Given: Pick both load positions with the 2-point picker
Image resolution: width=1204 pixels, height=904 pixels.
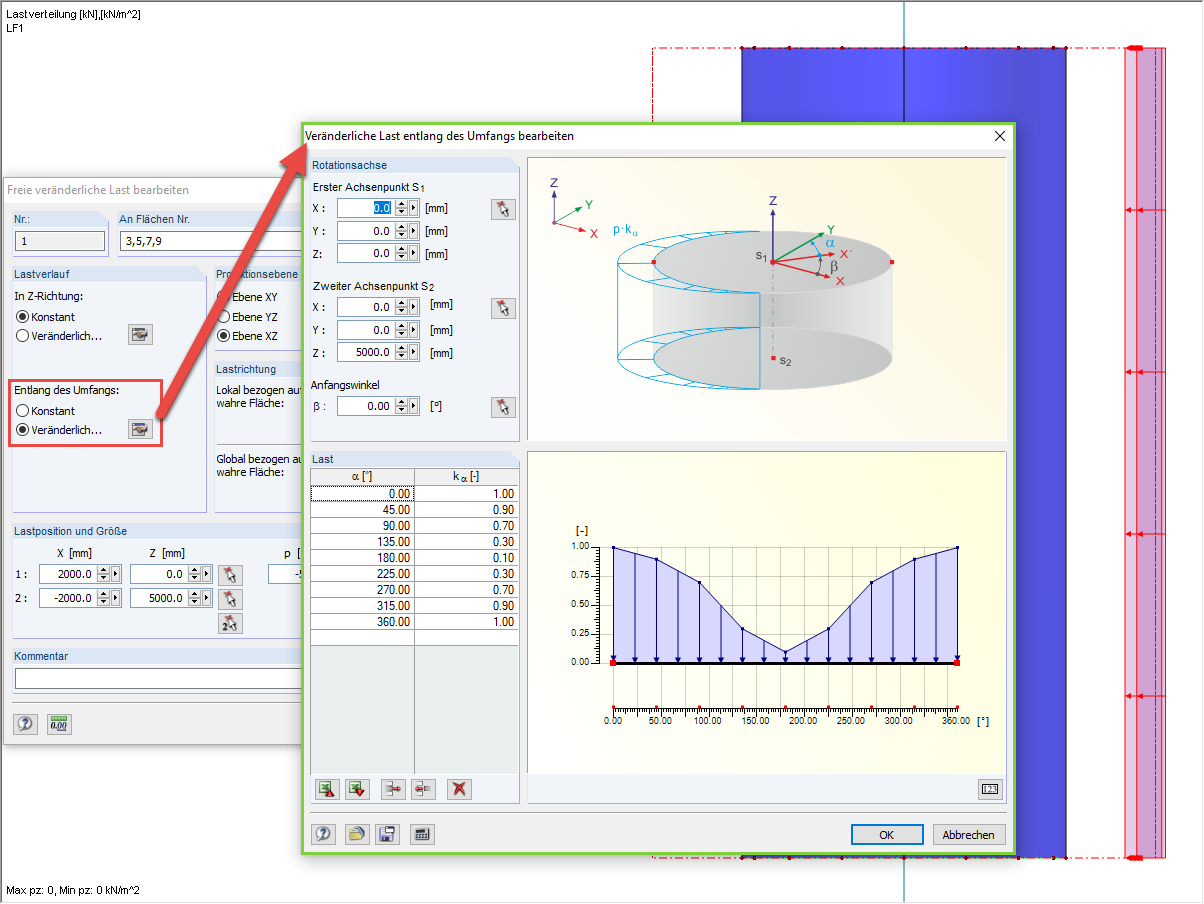Looking at the screenshot, I should click(x=230, y=623).
